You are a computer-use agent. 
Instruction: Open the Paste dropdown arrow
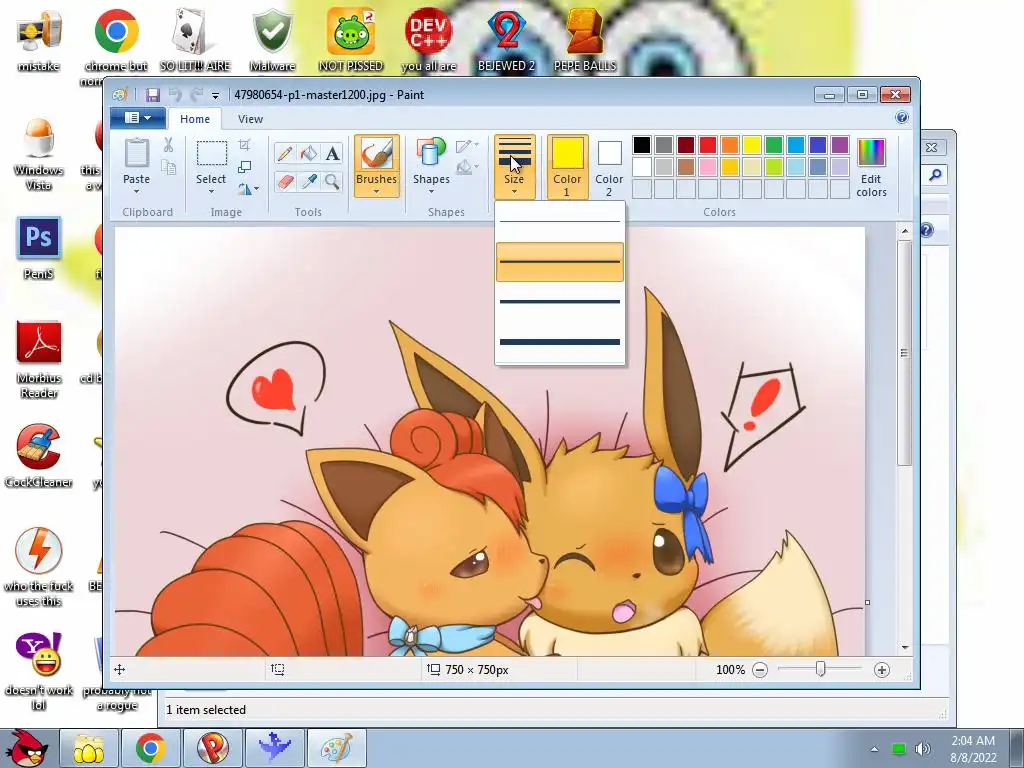point(136,191)
